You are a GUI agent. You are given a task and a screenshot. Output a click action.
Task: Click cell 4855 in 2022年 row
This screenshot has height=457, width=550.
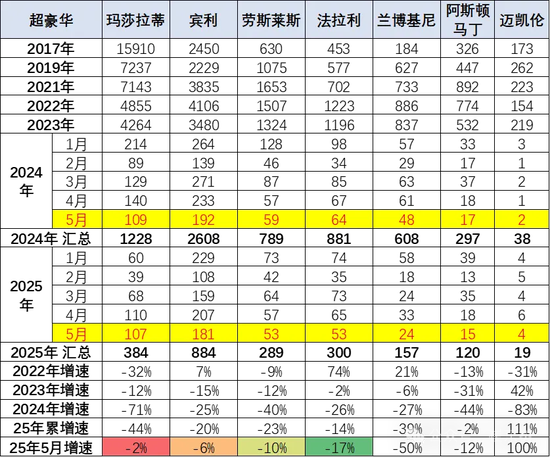[x=136, y=106]
